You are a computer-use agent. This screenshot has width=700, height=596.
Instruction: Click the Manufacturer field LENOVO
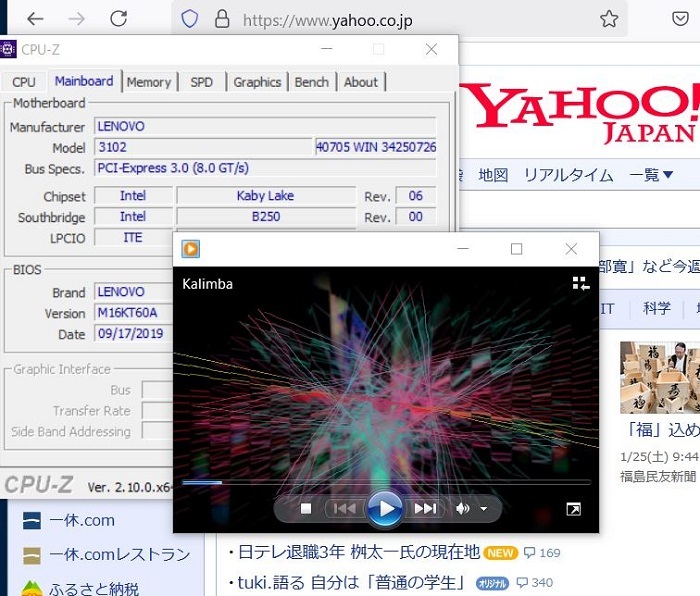coord(265,126)
